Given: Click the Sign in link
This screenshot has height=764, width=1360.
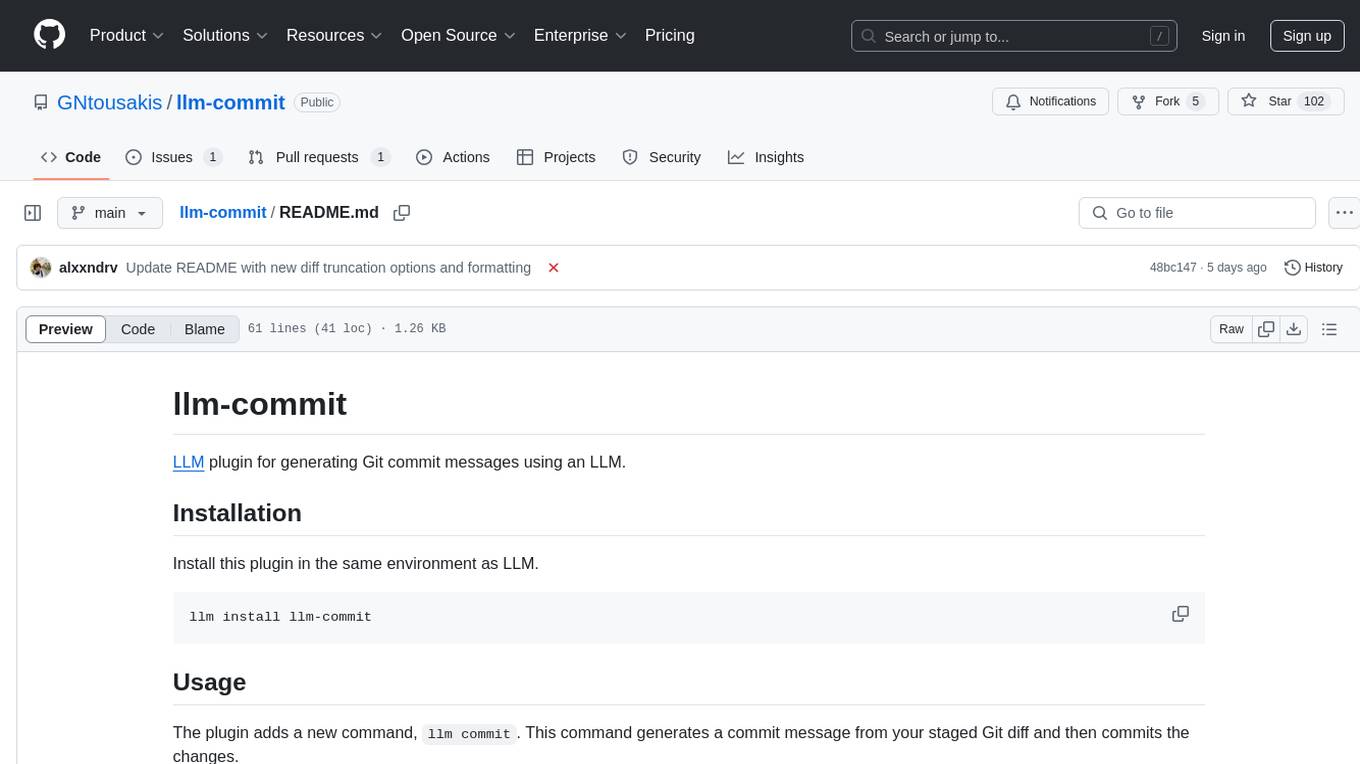Looking at the screenshot, I should coord(1223,36).
